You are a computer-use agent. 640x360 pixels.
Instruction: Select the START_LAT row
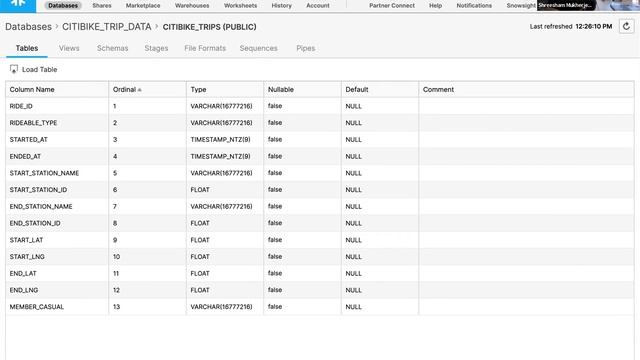[x=320, y=240]
